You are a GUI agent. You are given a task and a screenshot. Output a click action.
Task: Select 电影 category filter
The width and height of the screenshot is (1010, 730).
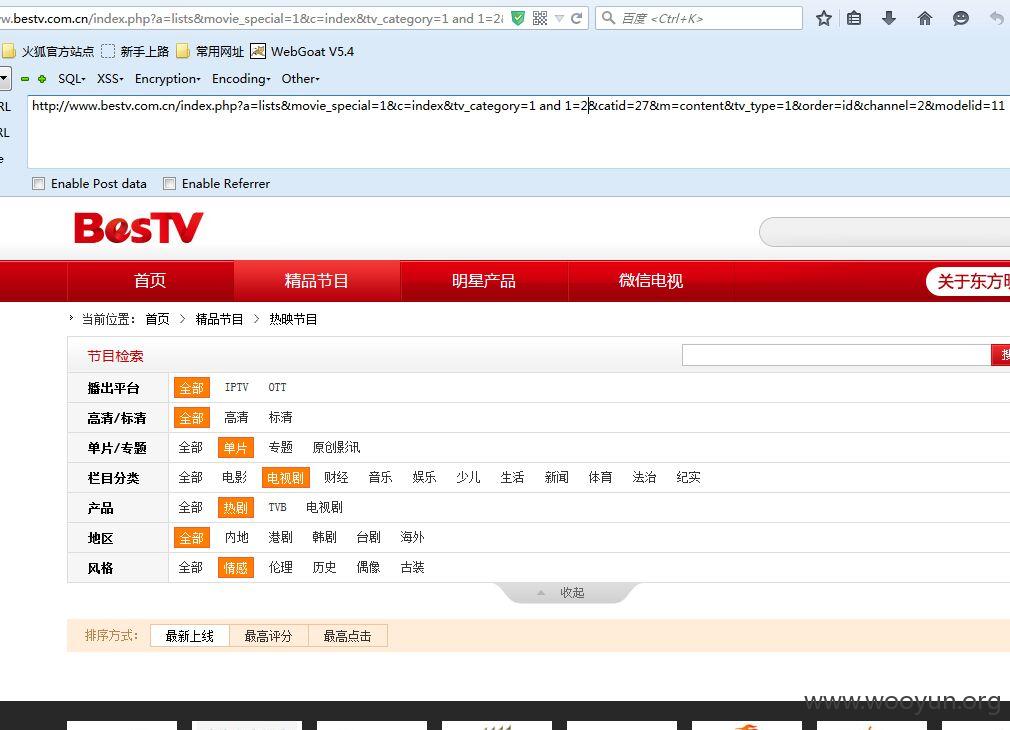pos(234,477)
